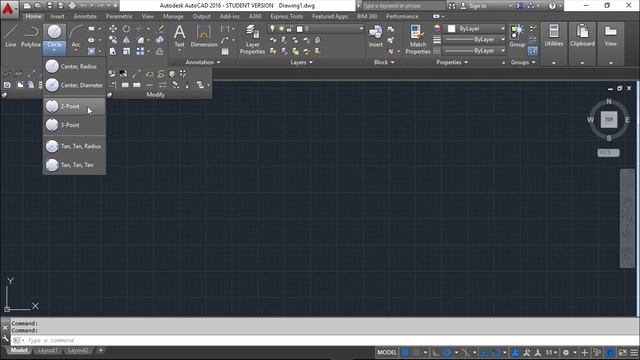Click the white color swatch in Properties
Viewport: 640px width, 360px height.
451,29
